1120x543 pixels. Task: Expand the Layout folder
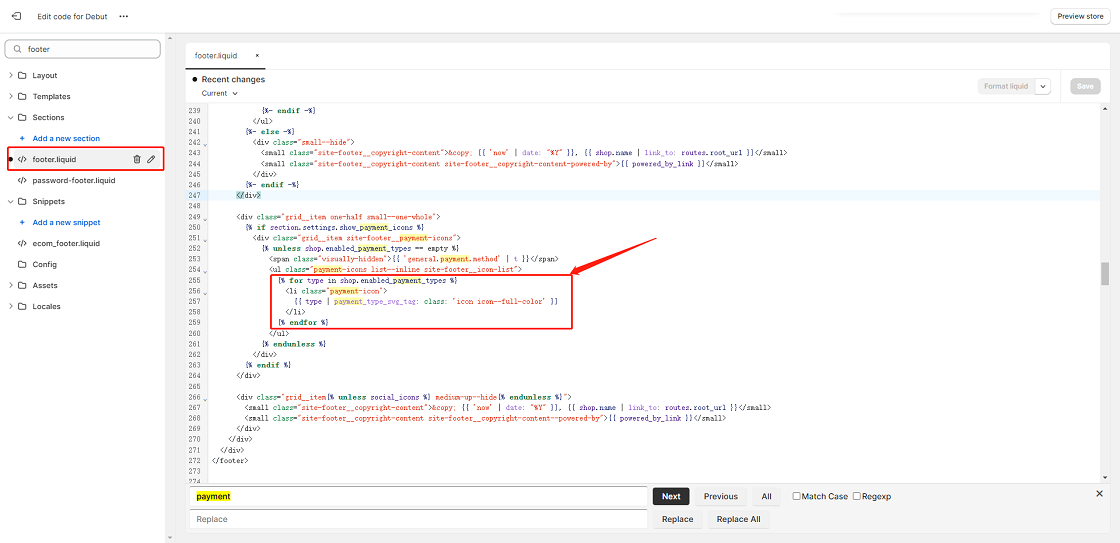10,75
